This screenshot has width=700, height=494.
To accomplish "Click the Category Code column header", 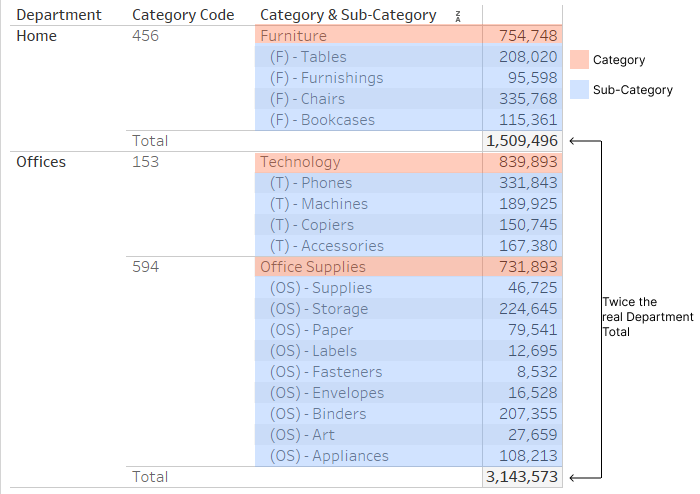I will point(183,15).
